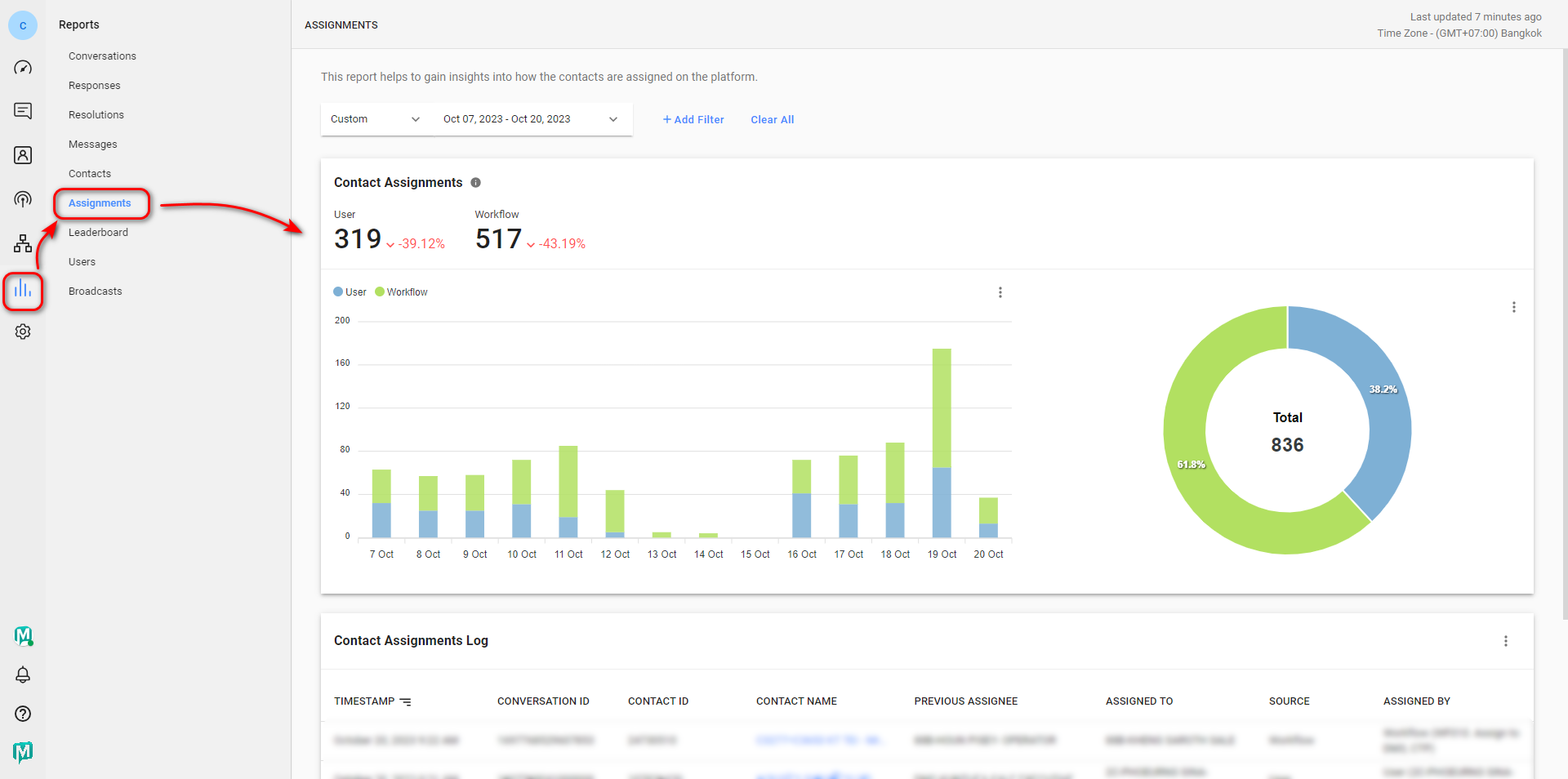The height and width of the screenshot is (779, 1568).
Task: Open the settings gear icon
Action: click(x=23, y=332)
